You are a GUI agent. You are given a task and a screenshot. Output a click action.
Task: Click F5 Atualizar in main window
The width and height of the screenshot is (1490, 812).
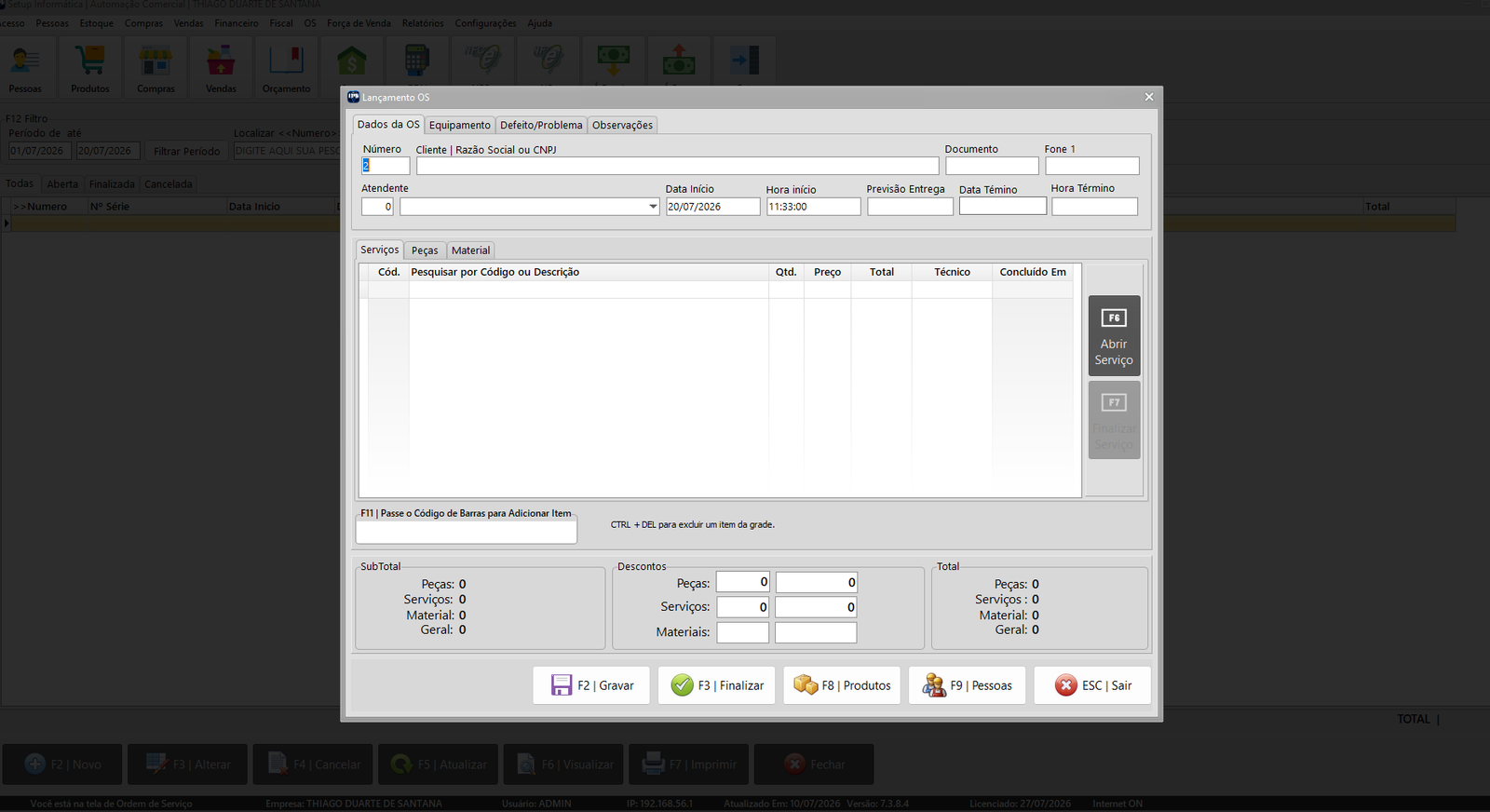point(438,765)
